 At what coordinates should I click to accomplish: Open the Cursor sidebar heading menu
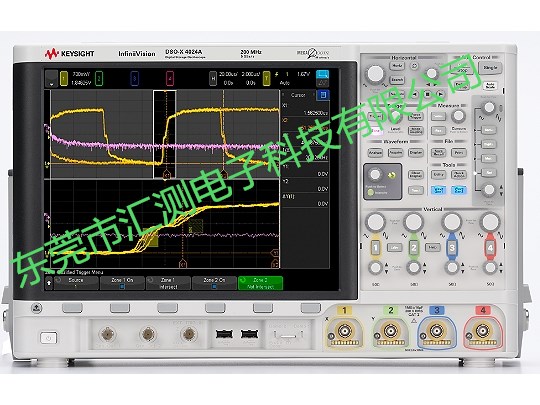tap(298, 95)
